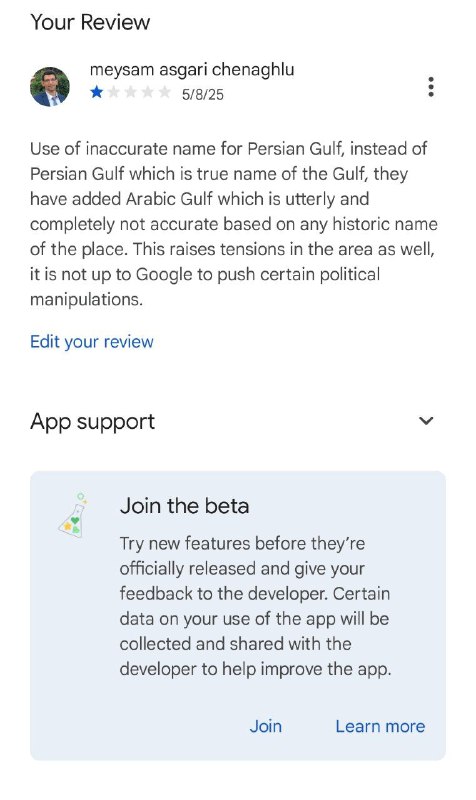Tap reviewer name meysam asgari chenaghlu
Screen dimensions: 476x800
point(192,69)
